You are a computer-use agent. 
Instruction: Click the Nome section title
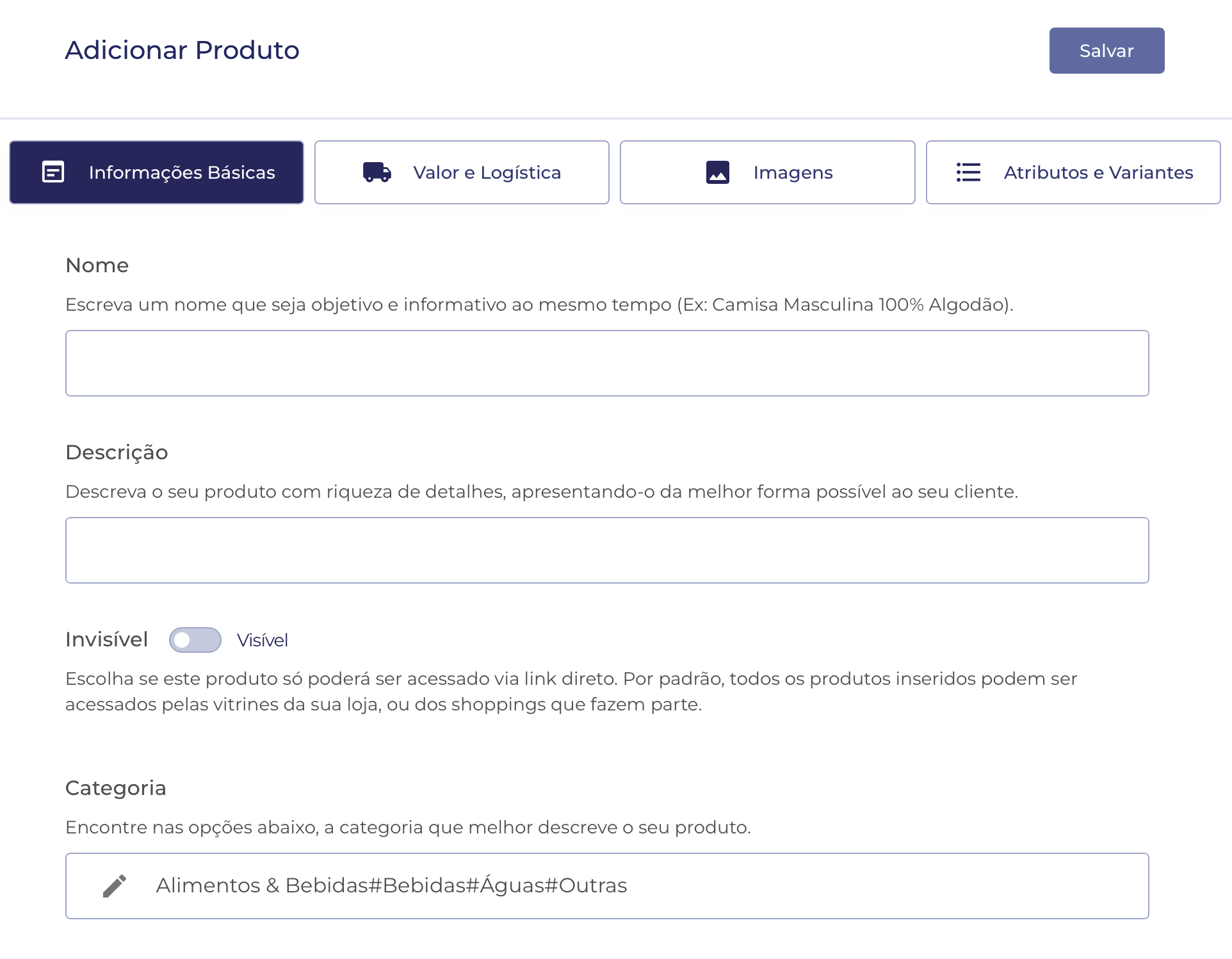tap(97, 265)
